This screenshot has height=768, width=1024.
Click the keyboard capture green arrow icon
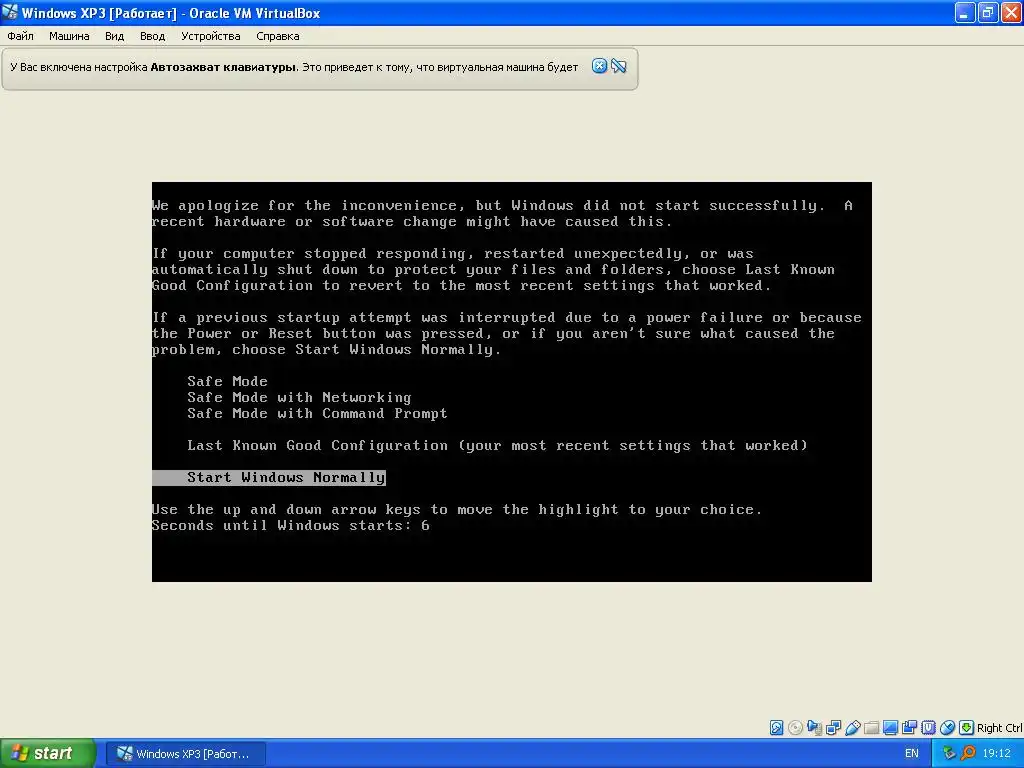pyautogui.click(x=967, y=728)
